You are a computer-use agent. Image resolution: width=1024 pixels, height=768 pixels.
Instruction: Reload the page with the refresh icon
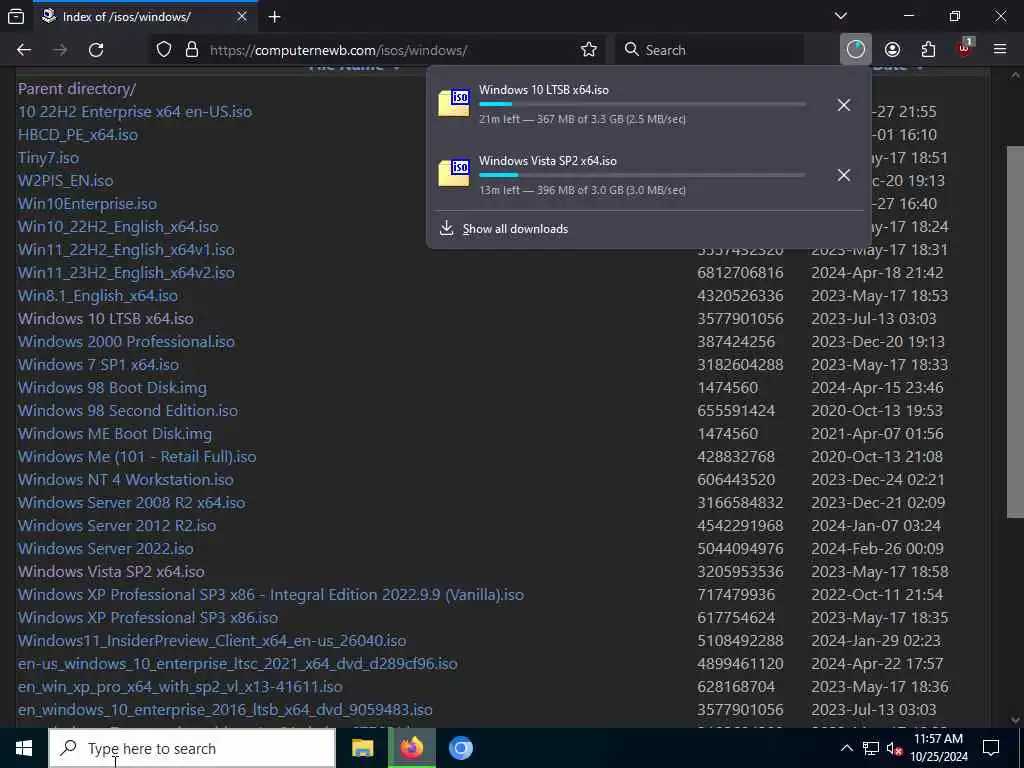click(x=96, y=50)
